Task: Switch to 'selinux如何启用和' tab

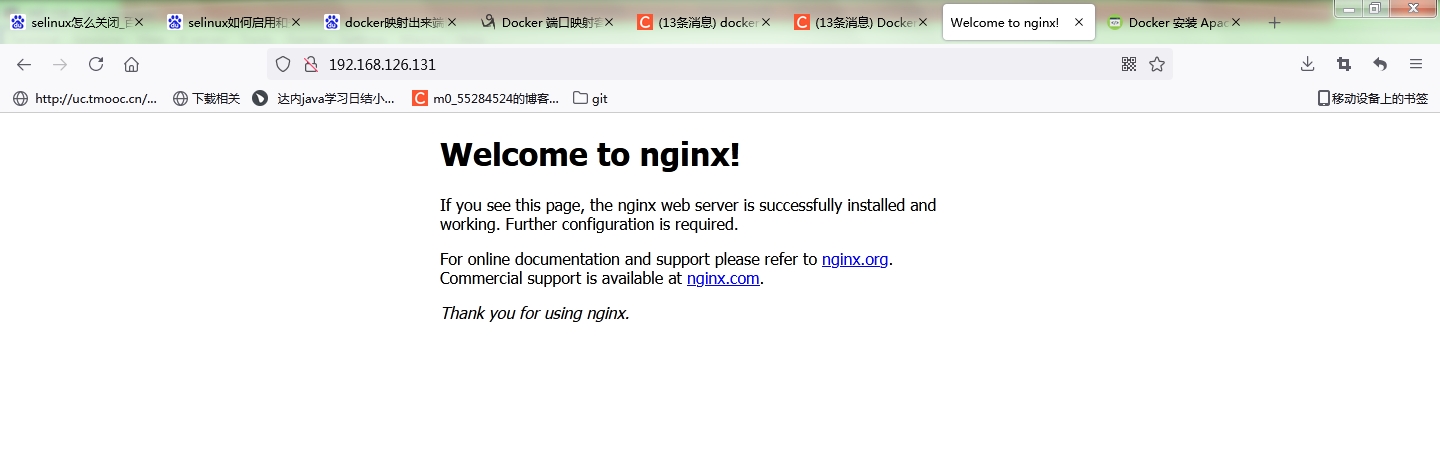Action: tap(233, 22)
